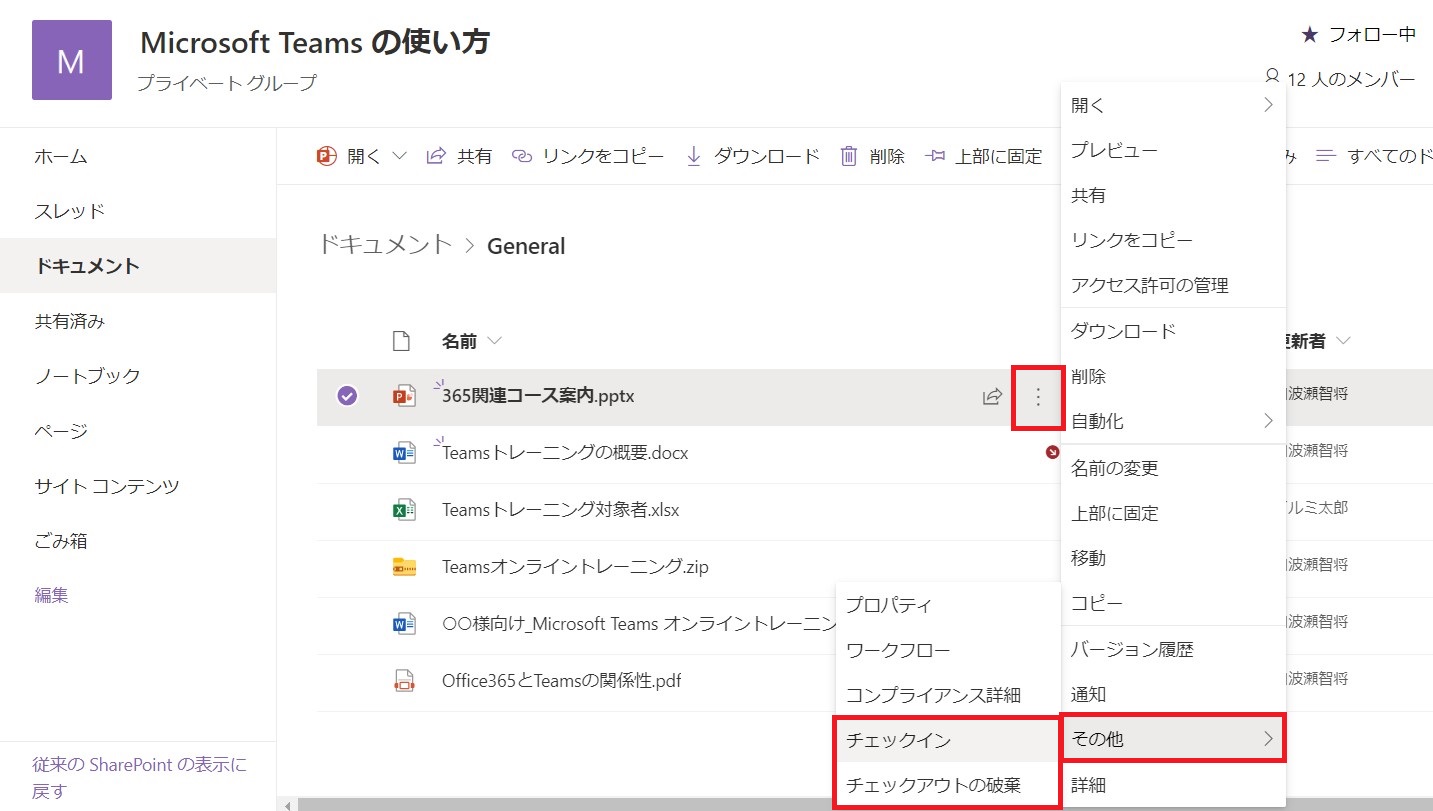Click the PowerPoint icon in toolbar Open button
The image size is (1433, 811).
coord(326,156)
